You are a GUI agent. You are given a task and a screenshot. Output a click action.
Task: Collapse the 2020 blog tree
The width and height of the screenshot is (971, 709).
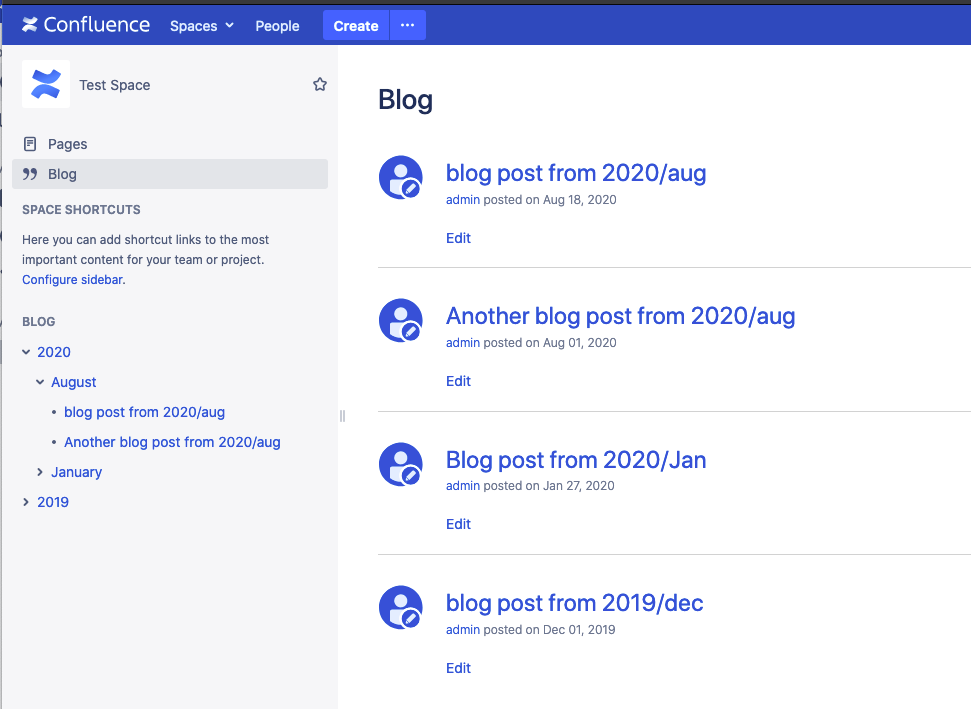point(25,351)
